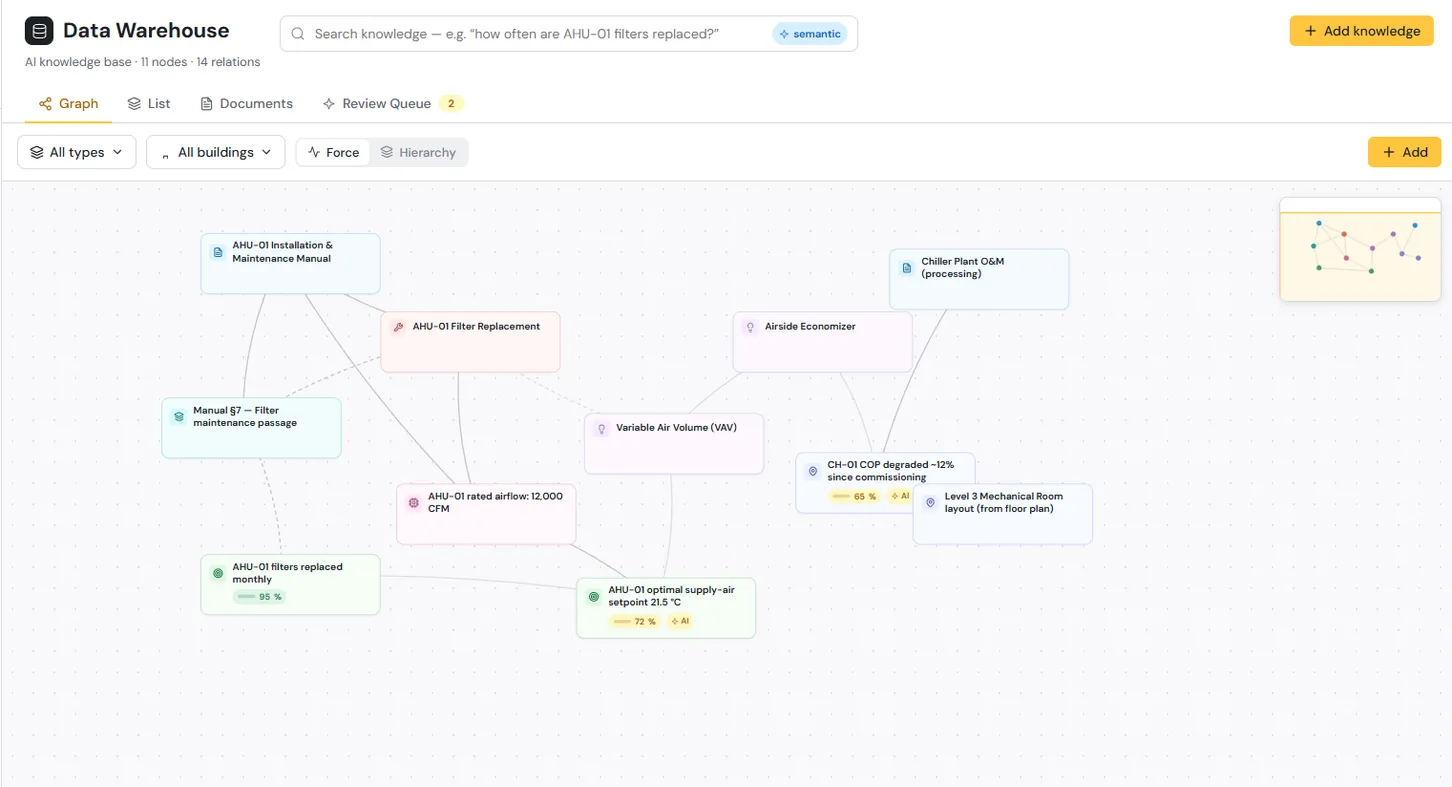Click the List tab layers icon
1452x787 pixels.
134,104
